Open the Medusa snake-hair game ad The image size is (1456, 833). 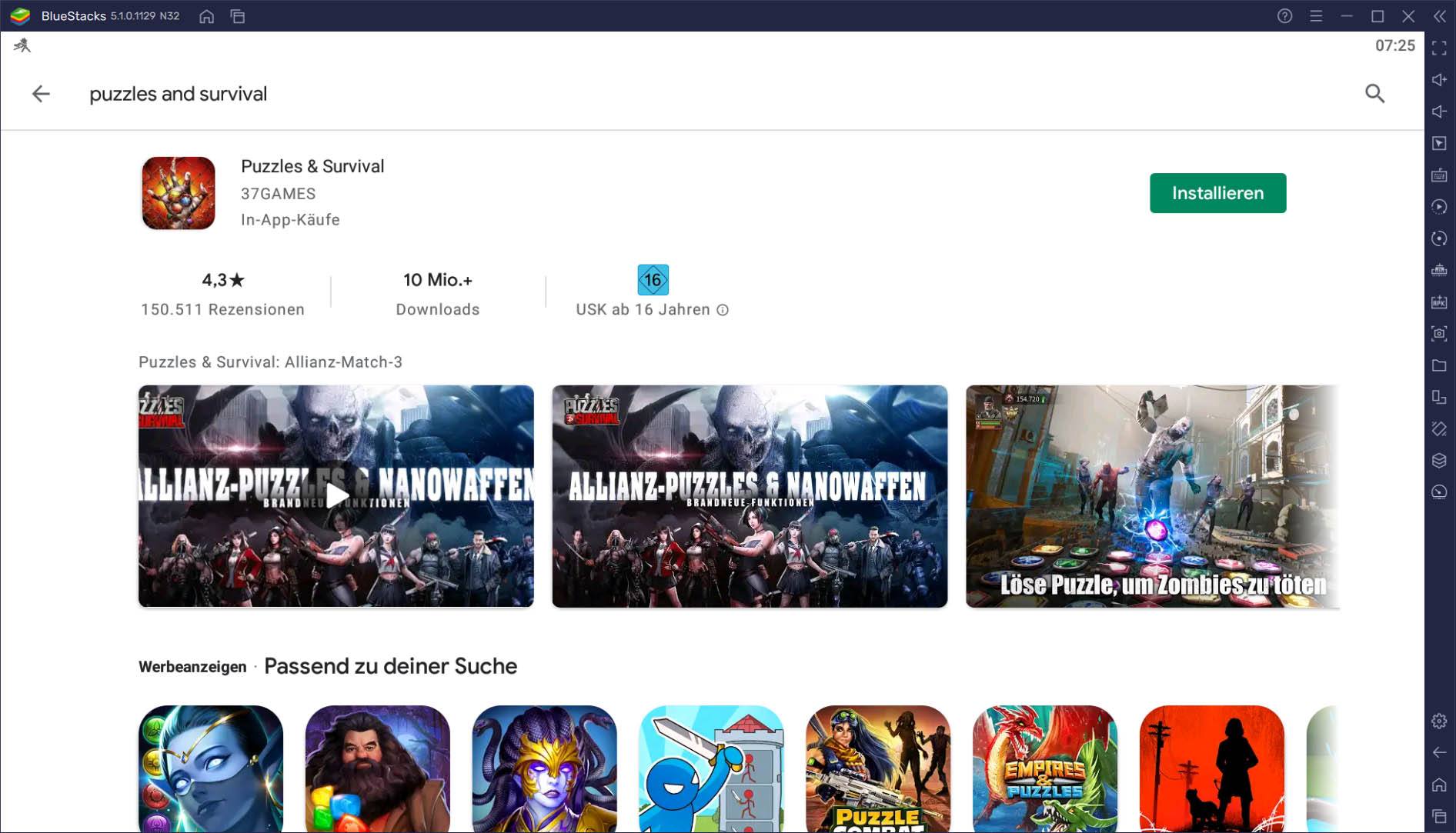[x=544, y=769]
